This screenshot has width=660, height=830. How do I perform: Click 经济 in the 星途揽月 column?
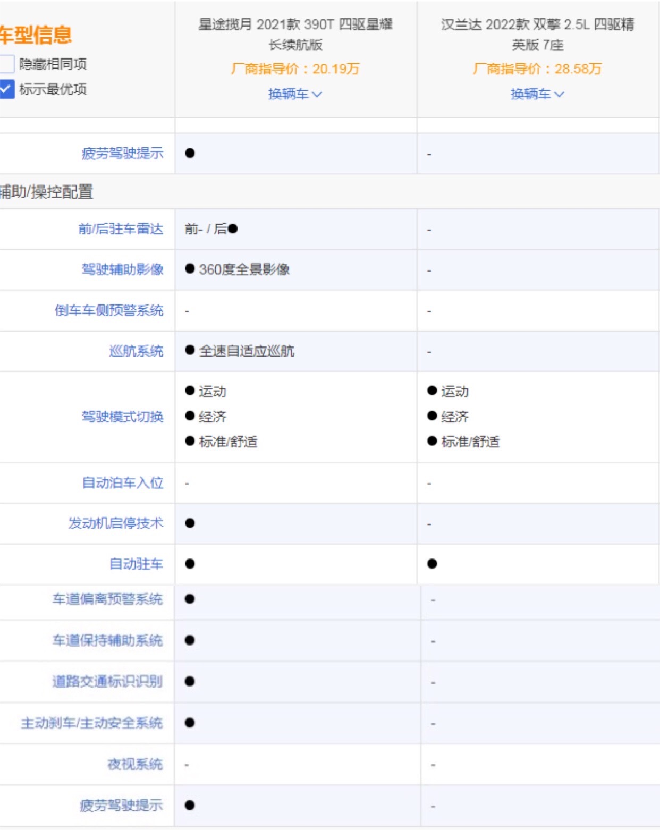(x=212, y=417)
